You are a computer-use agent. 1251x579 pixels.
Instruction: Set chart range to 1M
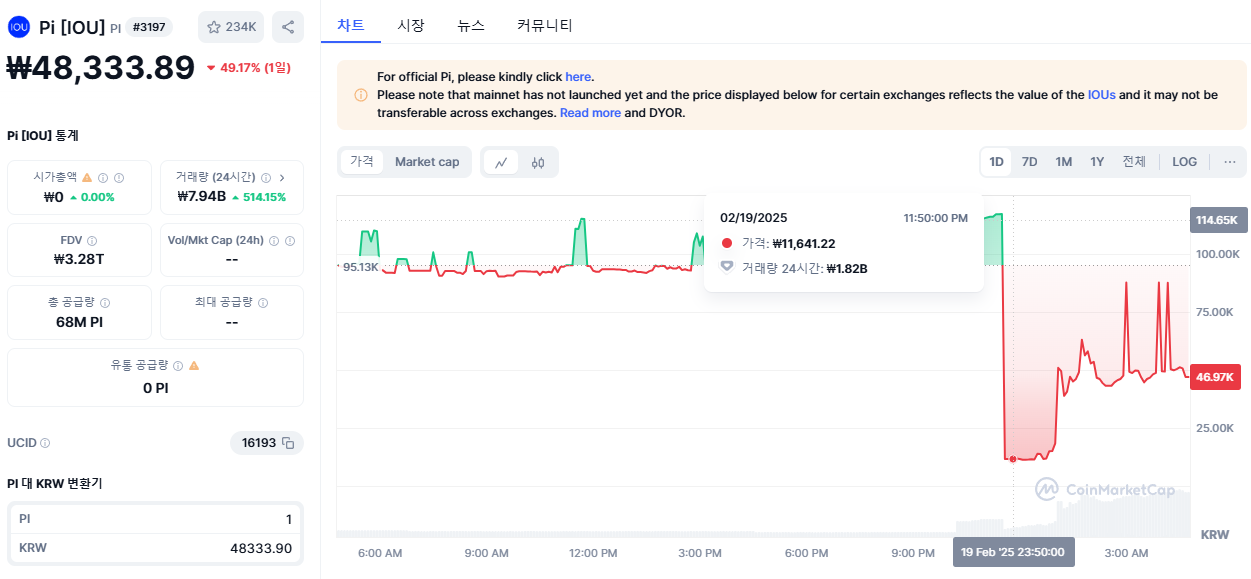(x=1064, y=162)
